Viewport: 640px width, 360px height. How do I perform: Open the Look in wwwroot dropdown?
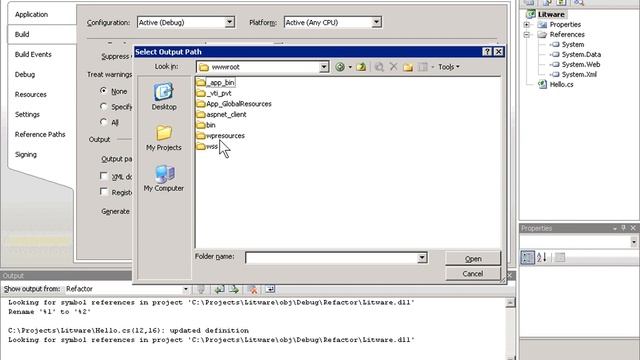pyautogui.click(x=324, y=67)
